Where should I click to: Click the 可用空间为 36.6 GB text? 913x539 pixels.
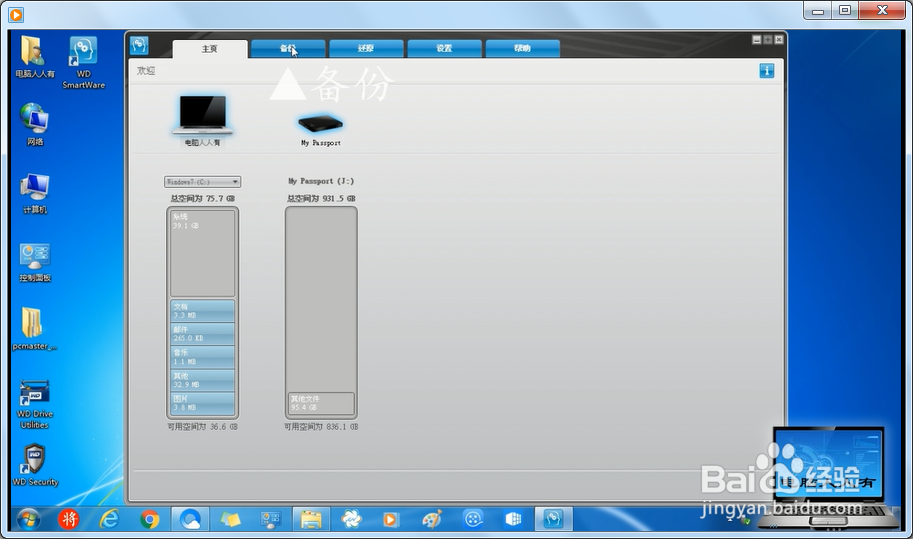202,427
